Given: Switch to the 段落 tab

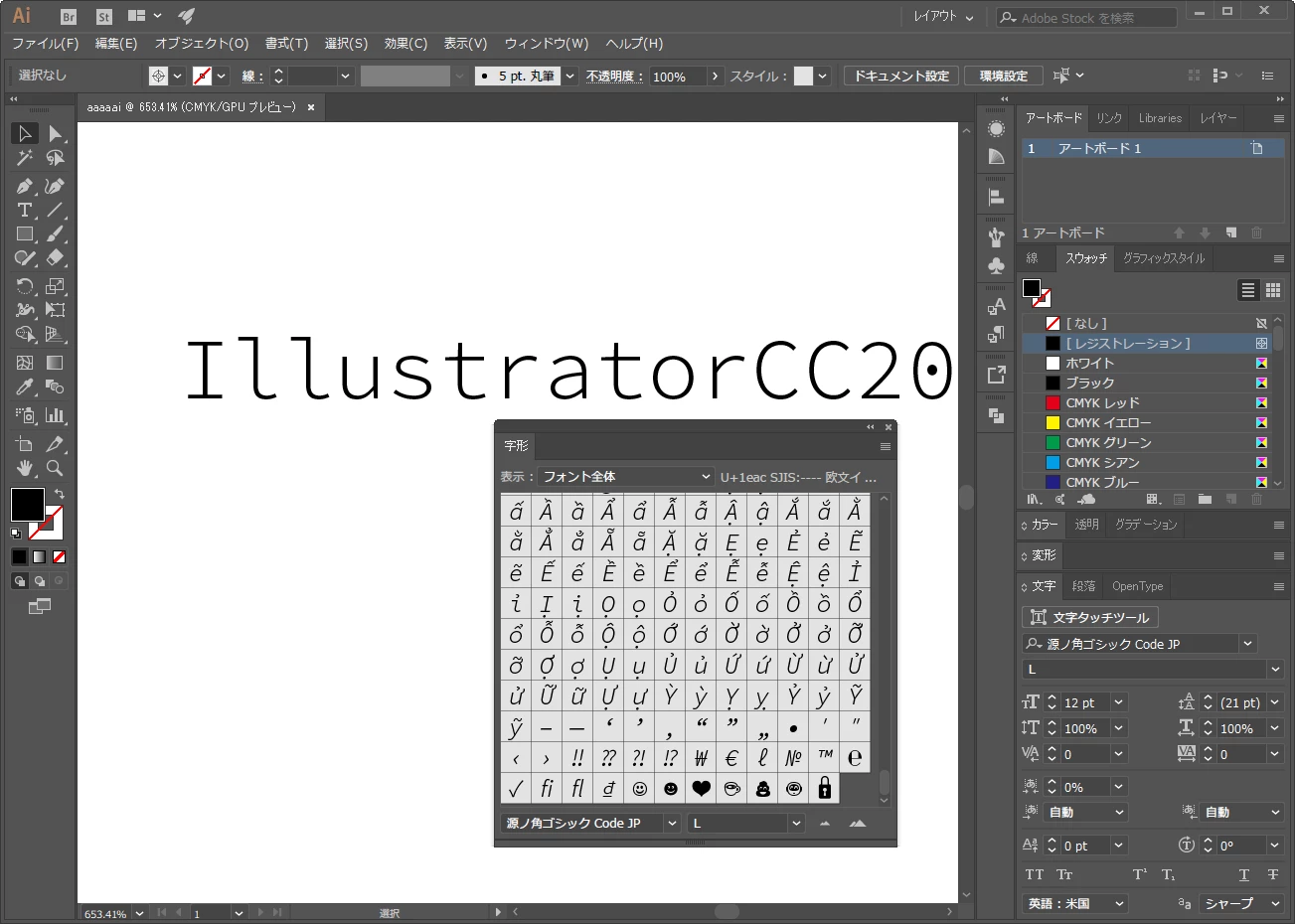Looking at the screenshot, I should [1083, 586].
